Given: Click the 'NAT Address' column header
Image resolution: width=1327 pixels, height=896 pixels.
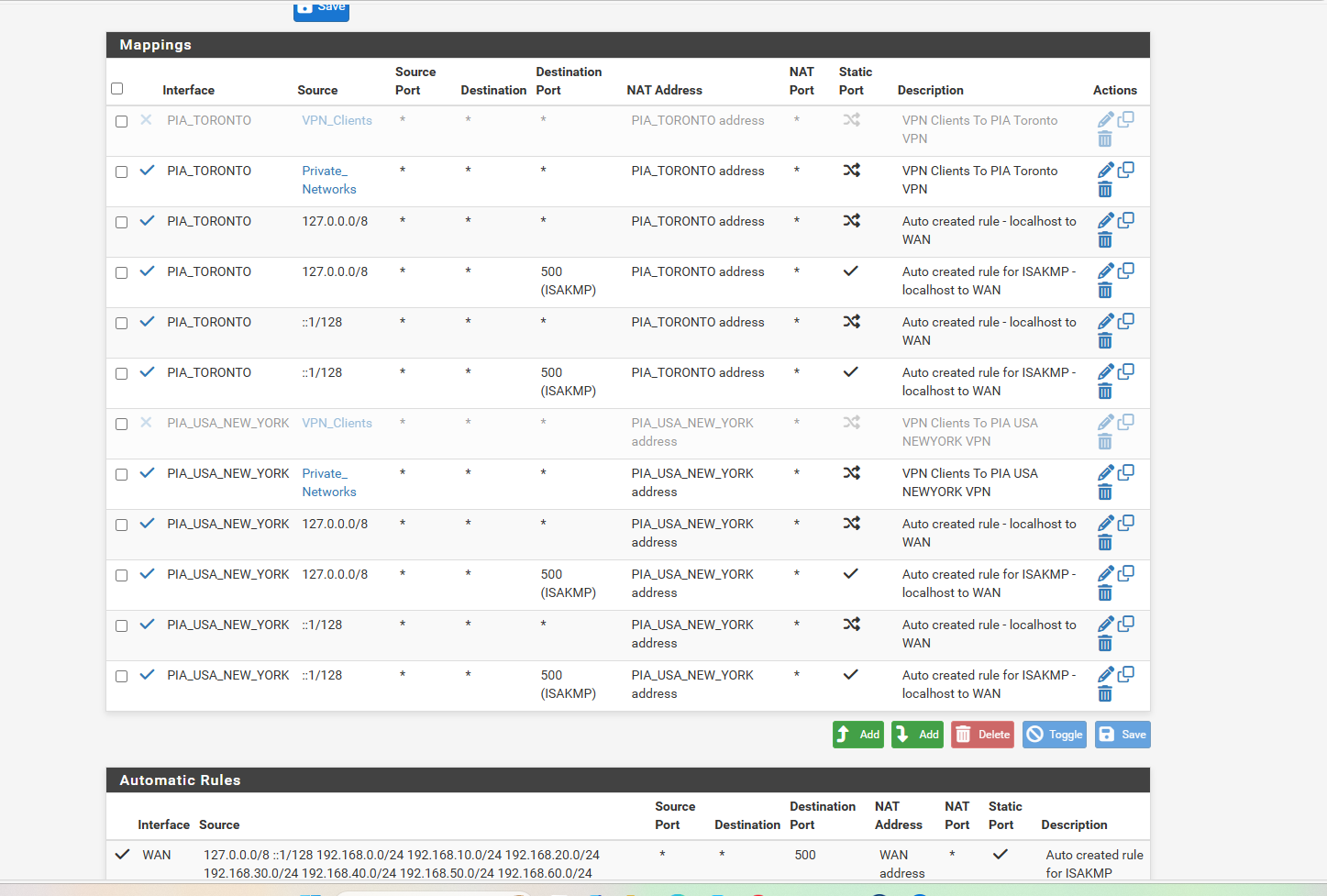Looking at the screenshot, I should [x=664, y=90].
